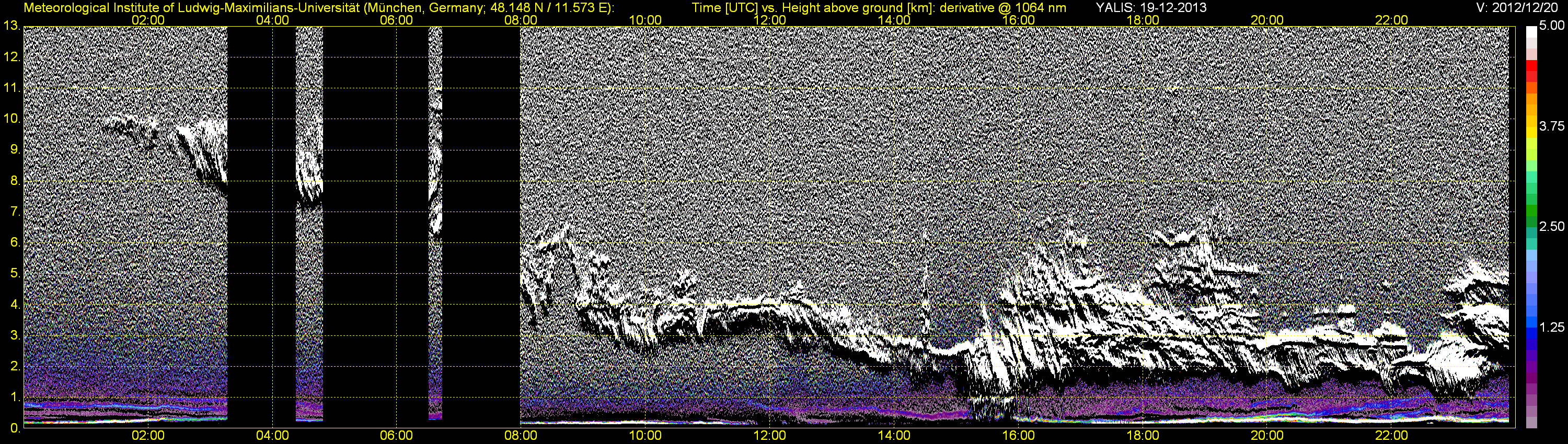
Task: Click the height axis label 4
Action: pos(15,304)
